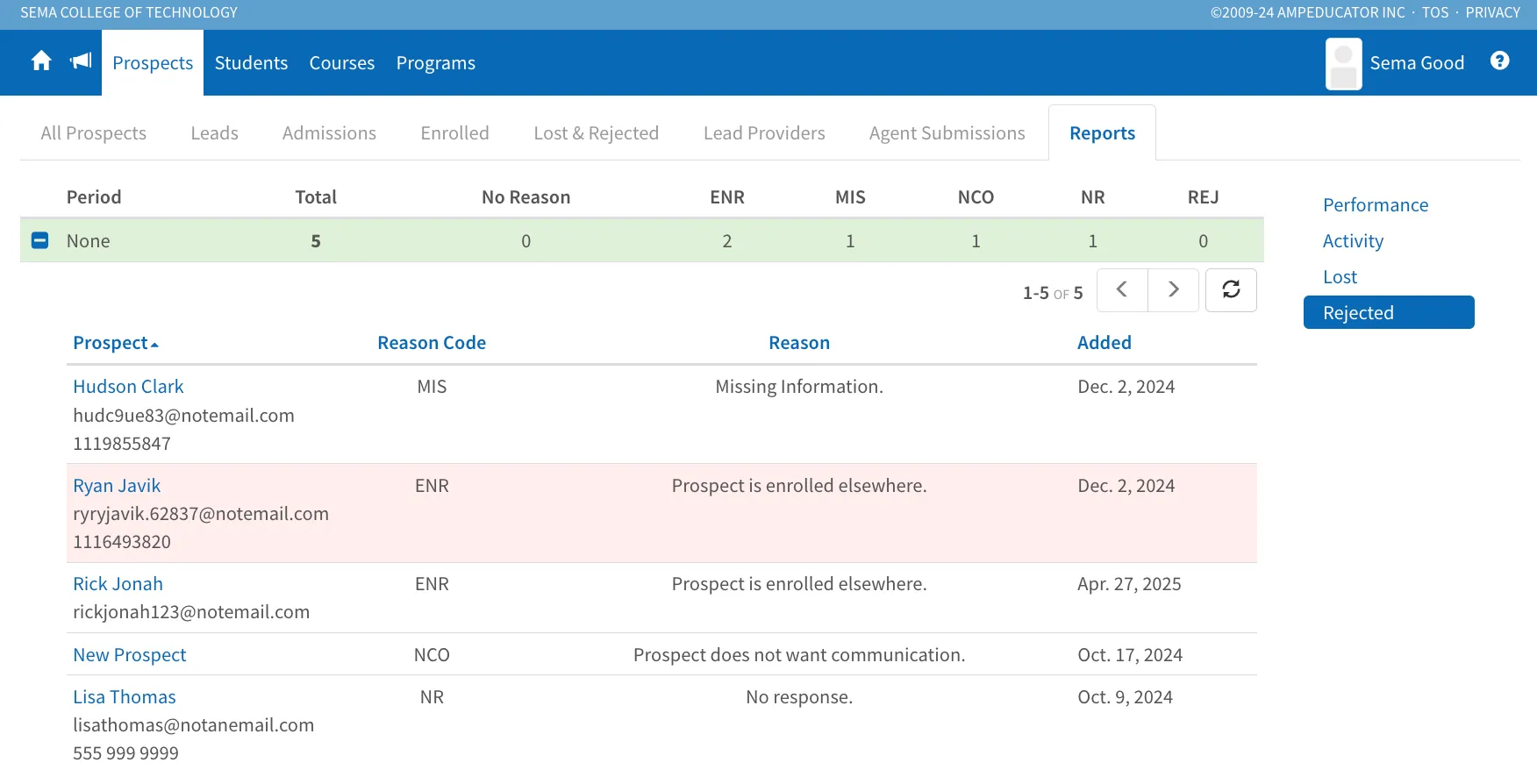The width and height of the screenshot is (1537, 784).
Task: Open the announcements megaphone icon
Action: click(x=81, y=61)
